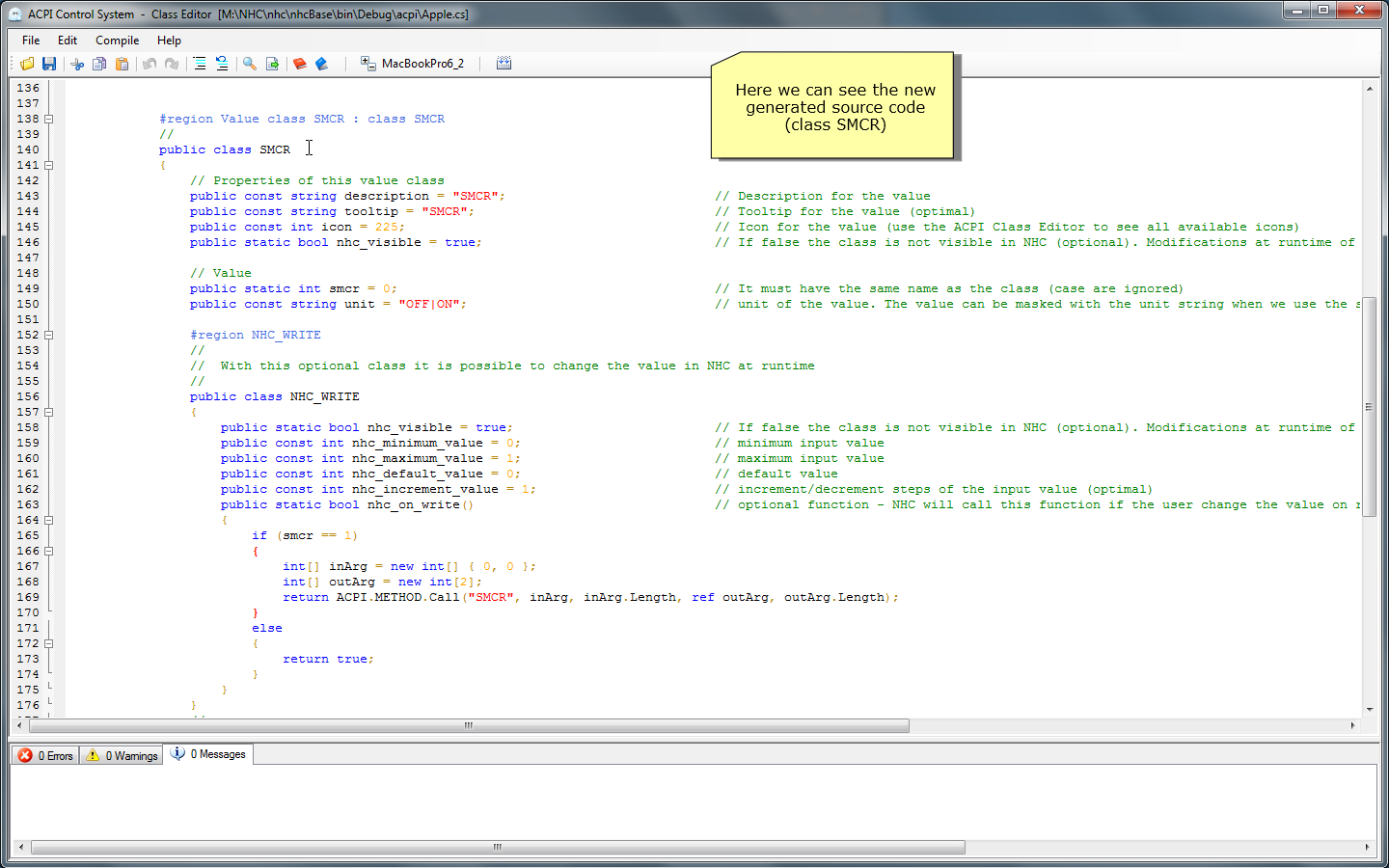
Task: Open the Edit menu
Action: click(x=68, y=41)
